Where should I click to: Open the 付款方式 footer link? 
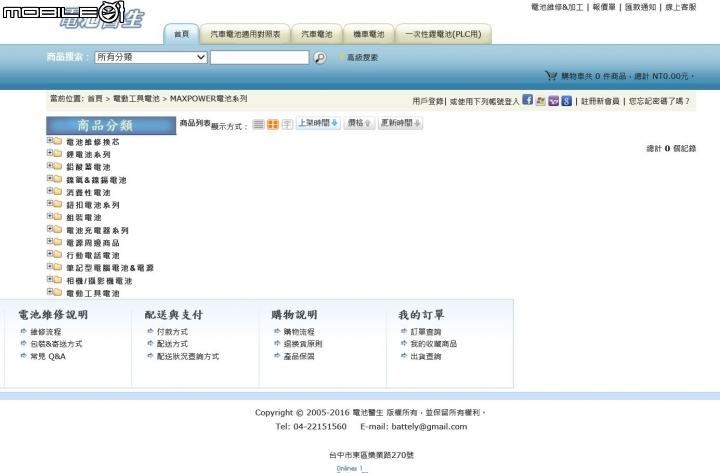click(172, 332)
